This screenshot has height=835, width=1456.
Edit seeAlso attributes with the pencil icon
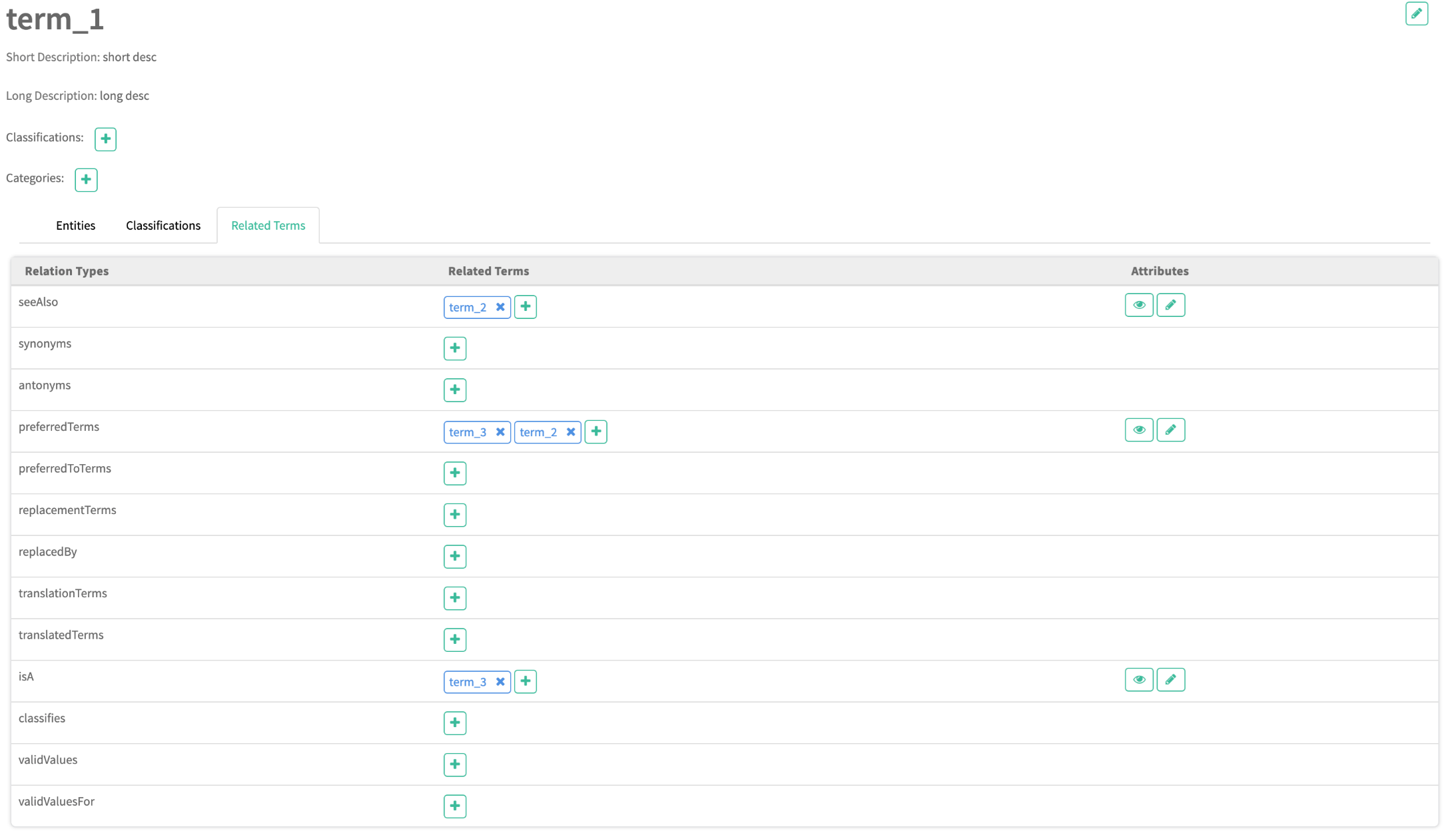tap(1170, 305)
